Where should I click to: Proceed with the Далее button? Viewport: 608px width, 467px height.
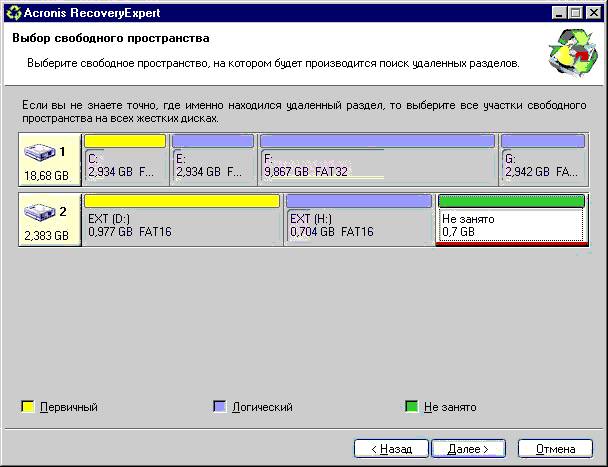tap(467, 449)
